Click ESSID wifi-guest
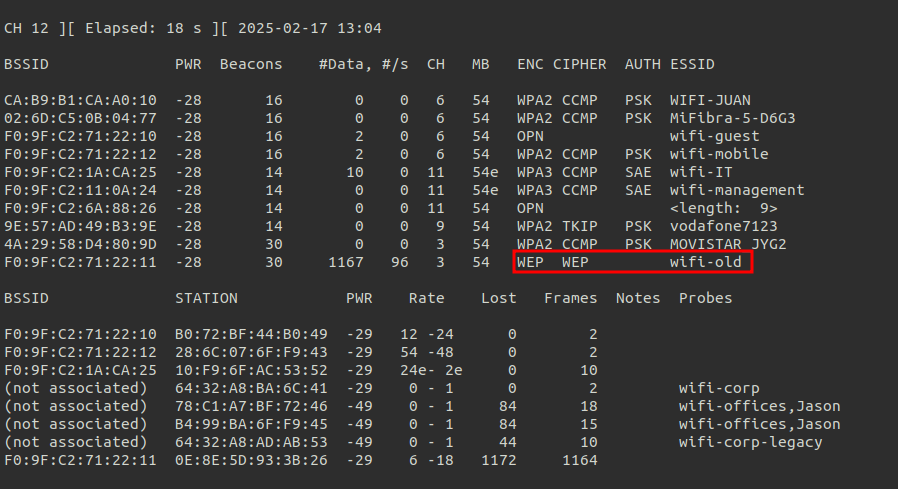Viewport: 898px width, 489px height. 715,136
